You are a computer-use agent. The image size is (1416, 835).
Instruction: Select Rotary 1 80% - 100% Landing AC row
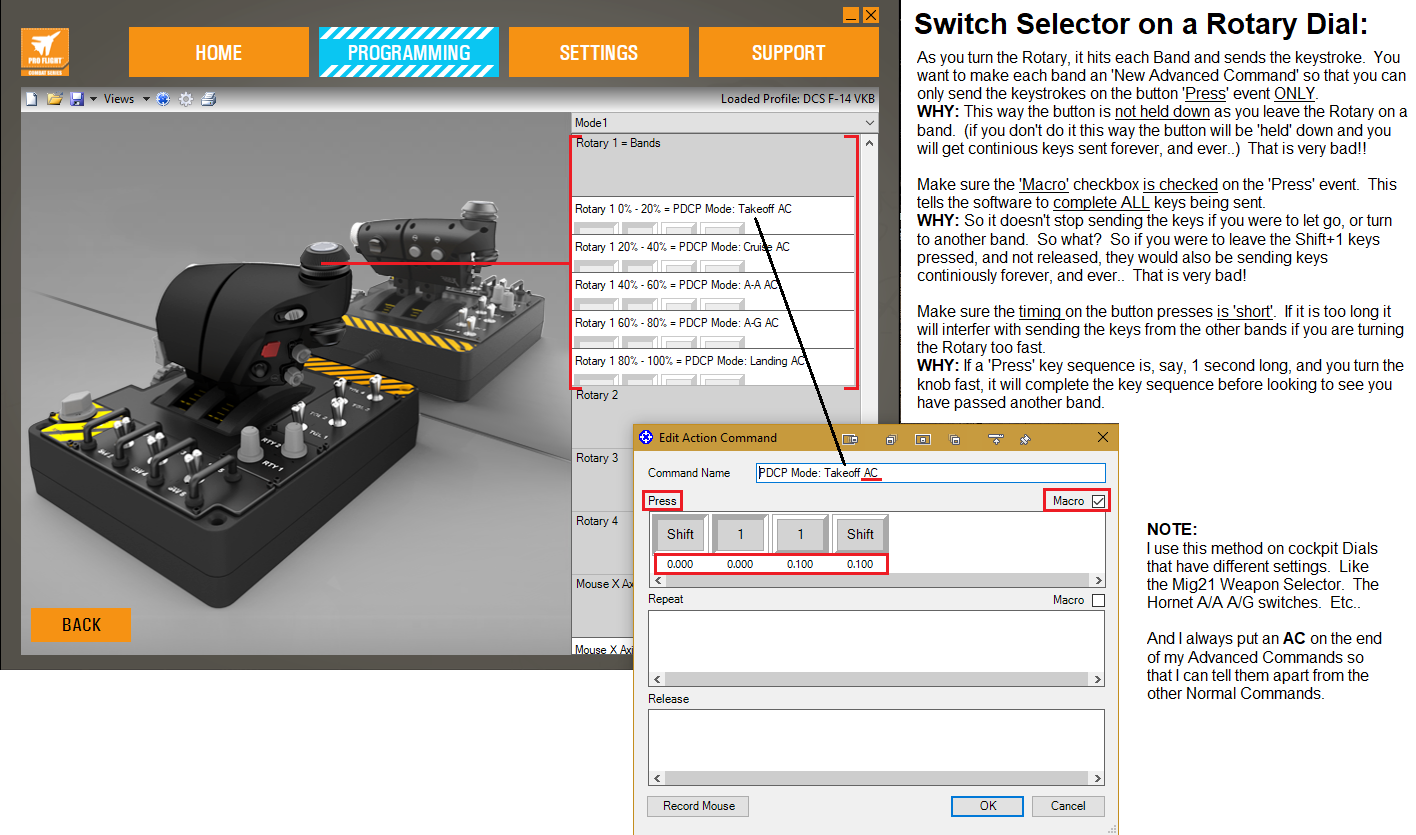[x=714, y=367]
